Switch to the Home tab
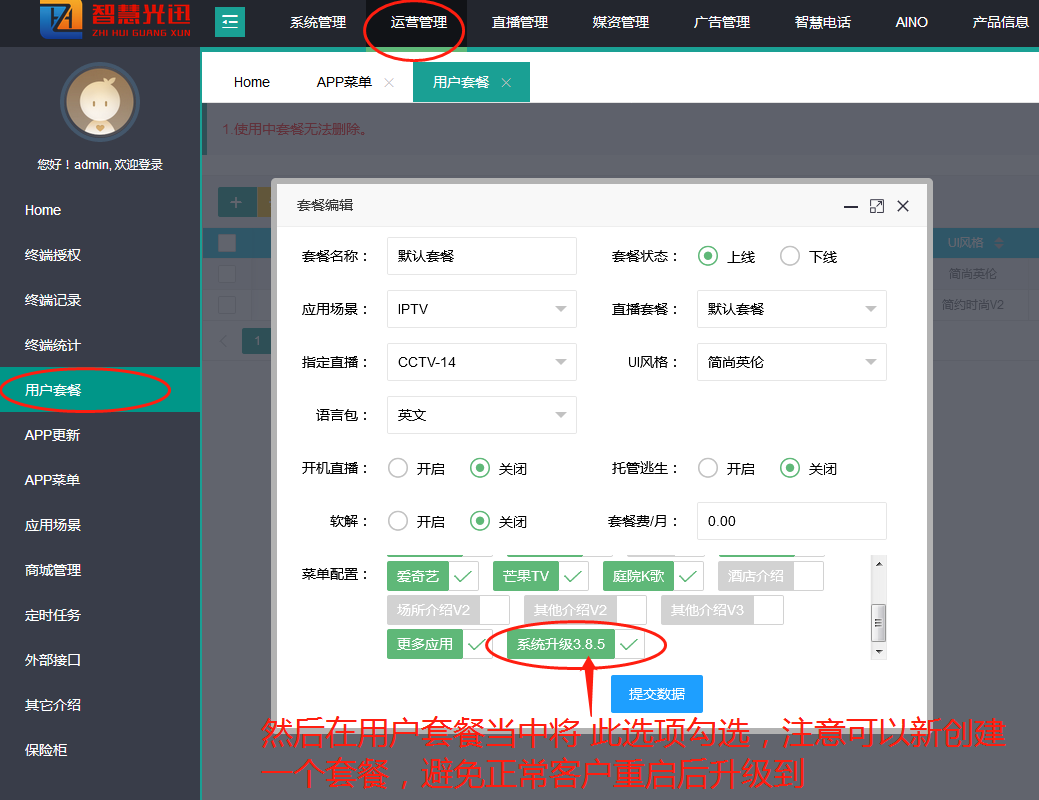This screenshot has width=1039, height=800. 252,82
